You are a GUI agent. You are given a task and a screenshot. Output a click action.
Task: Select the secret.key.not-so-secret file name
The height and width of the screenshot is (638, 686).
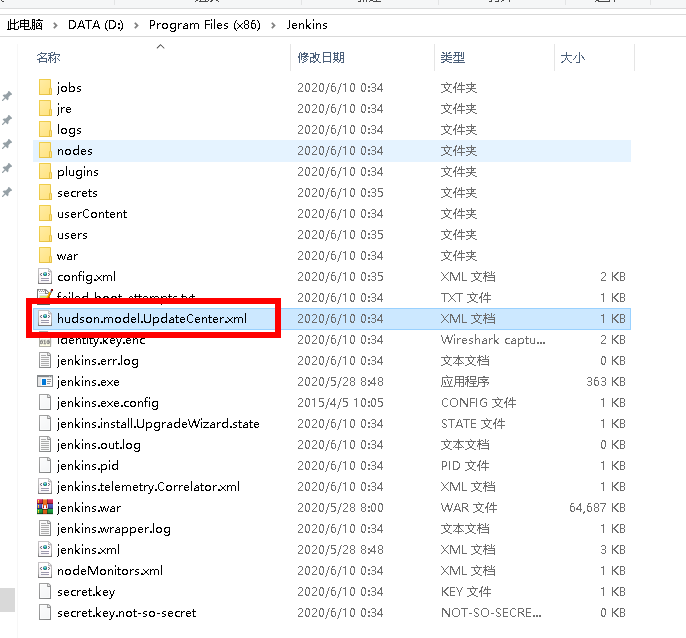(x=126, y=613)
